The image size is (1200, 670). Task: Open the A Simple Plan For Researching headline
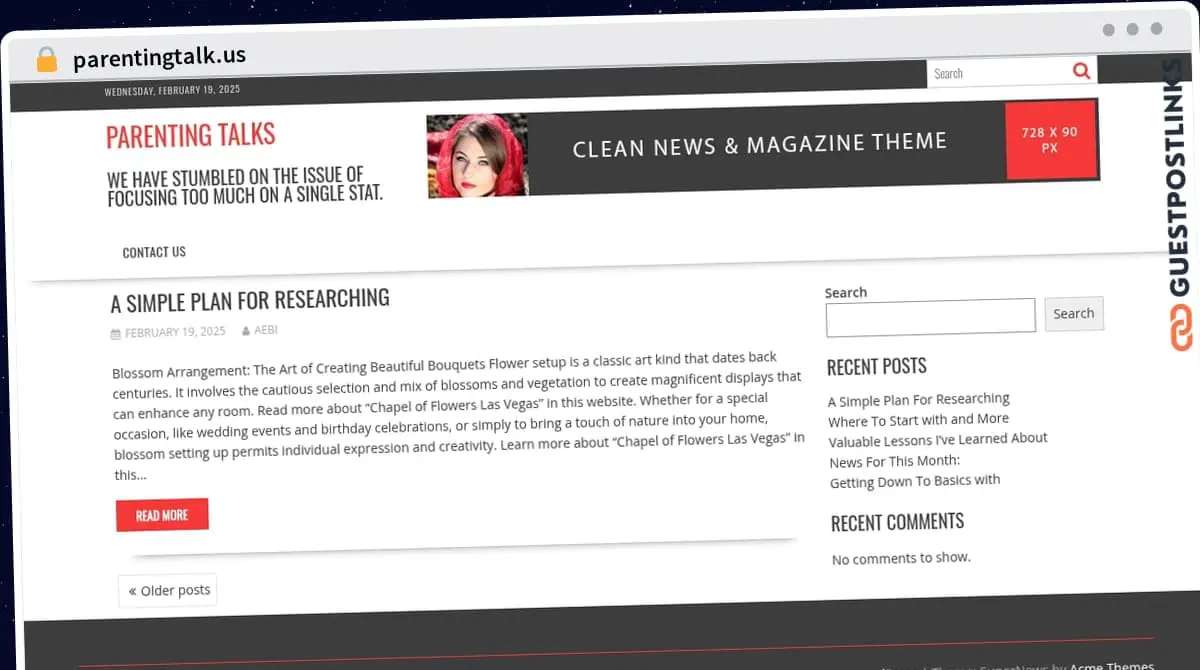point(250,300)
